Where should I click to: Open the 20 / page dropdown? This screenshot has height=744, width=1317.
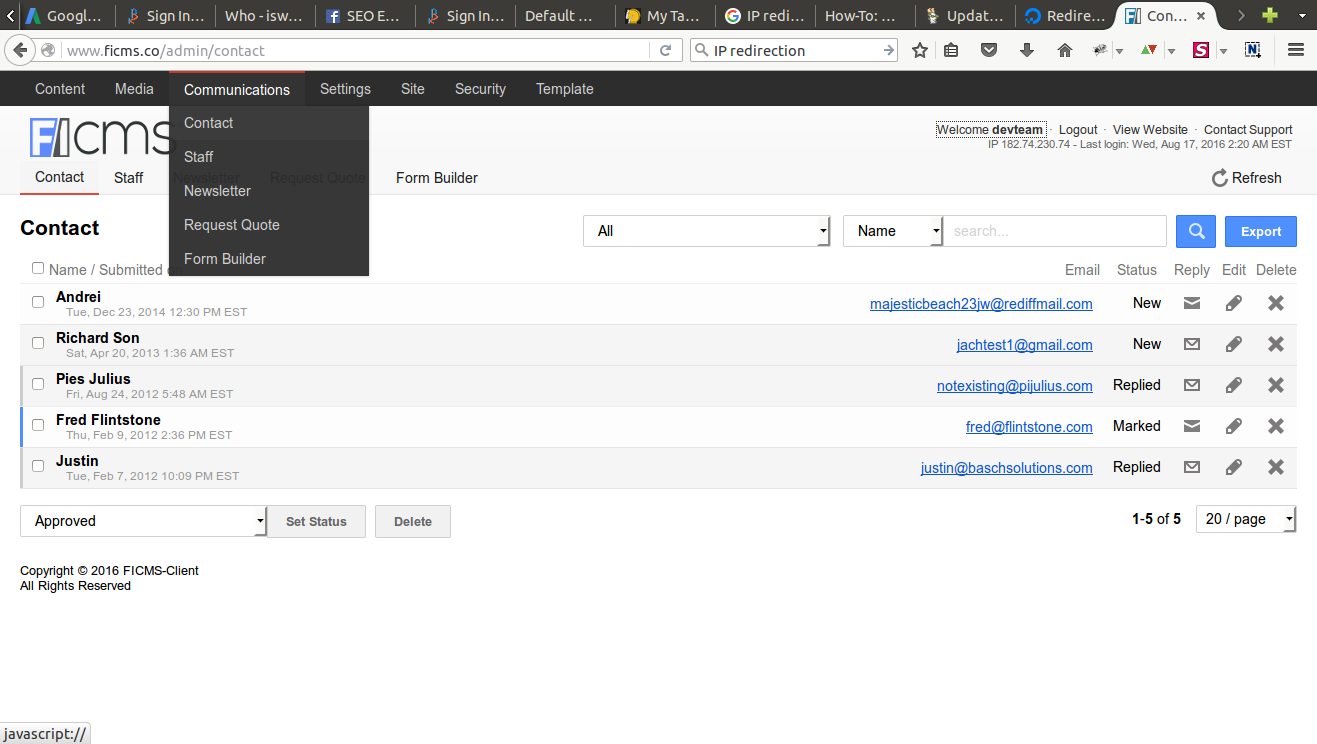1245,519
